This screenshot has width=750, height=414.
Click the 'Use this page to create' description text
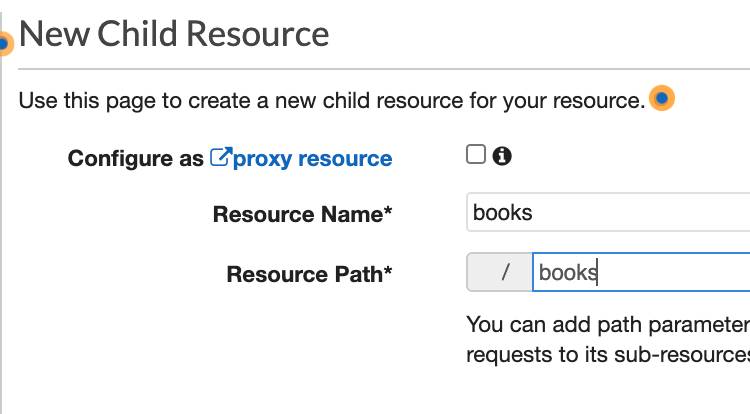click(x=332, y=101)
